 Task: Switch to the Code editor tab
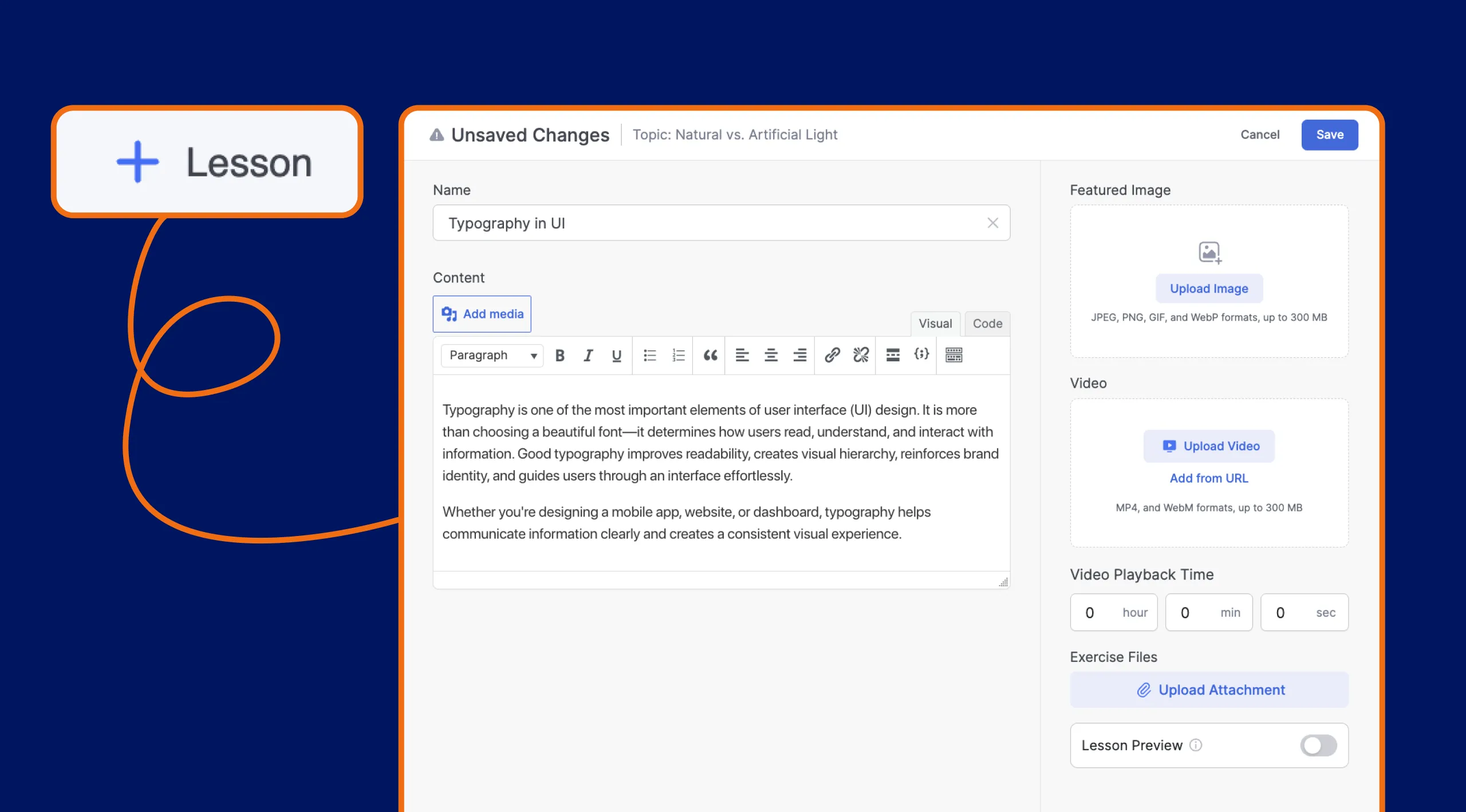click(x=987, y=324)
